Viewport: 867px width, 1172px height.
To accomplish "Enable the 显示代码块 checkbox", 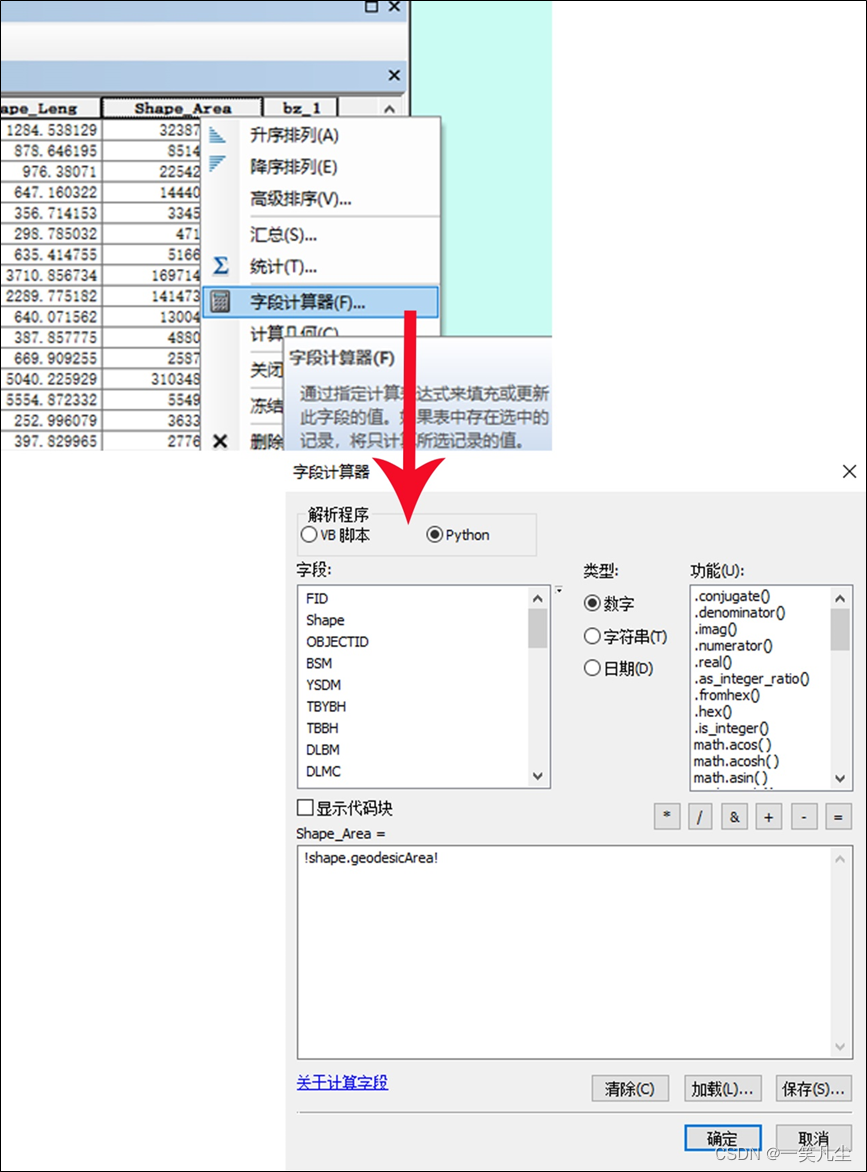I will (x=305, y=808).
